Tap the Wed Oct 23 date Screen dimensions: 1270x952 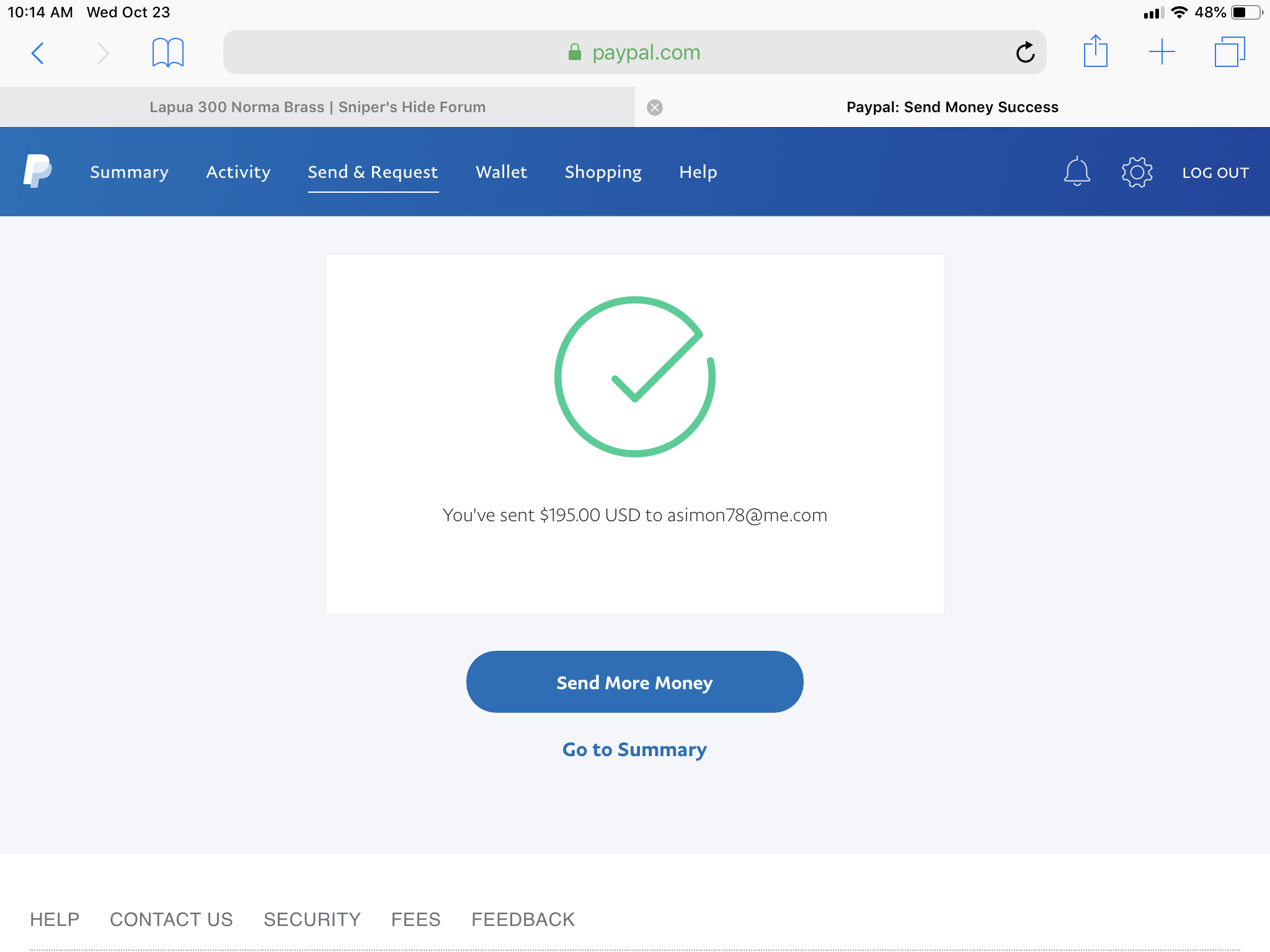pos(128,12)
